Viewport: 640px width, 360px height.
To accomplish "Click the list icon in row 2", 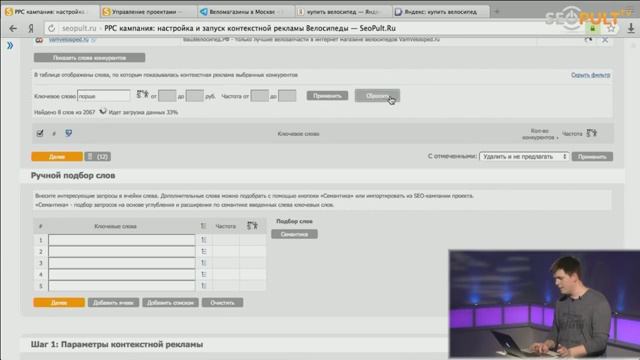I will click(x=204, y=251).
